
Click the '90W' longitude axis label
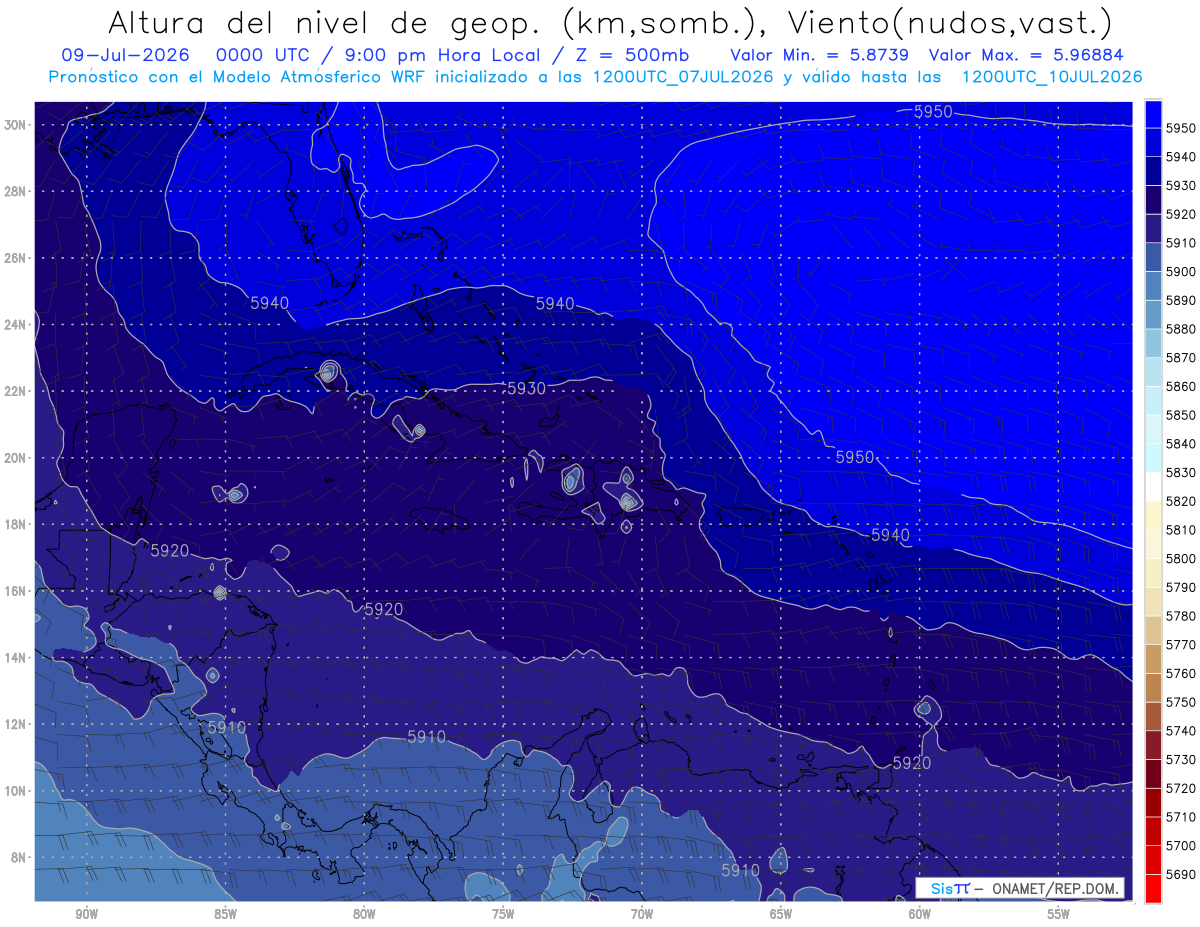[86, 914]
